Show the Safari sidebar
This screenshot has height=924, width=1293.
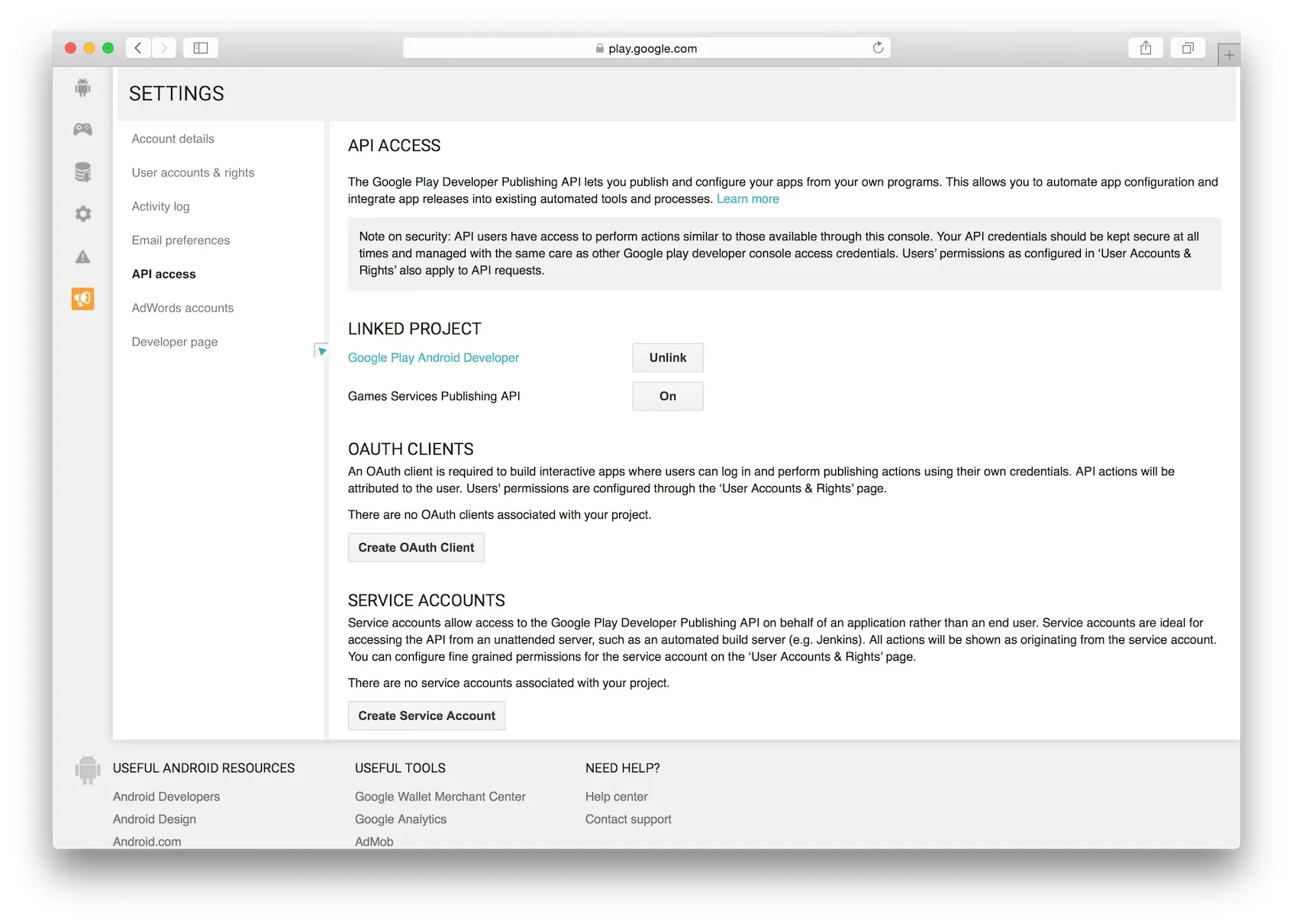[201, 48]
